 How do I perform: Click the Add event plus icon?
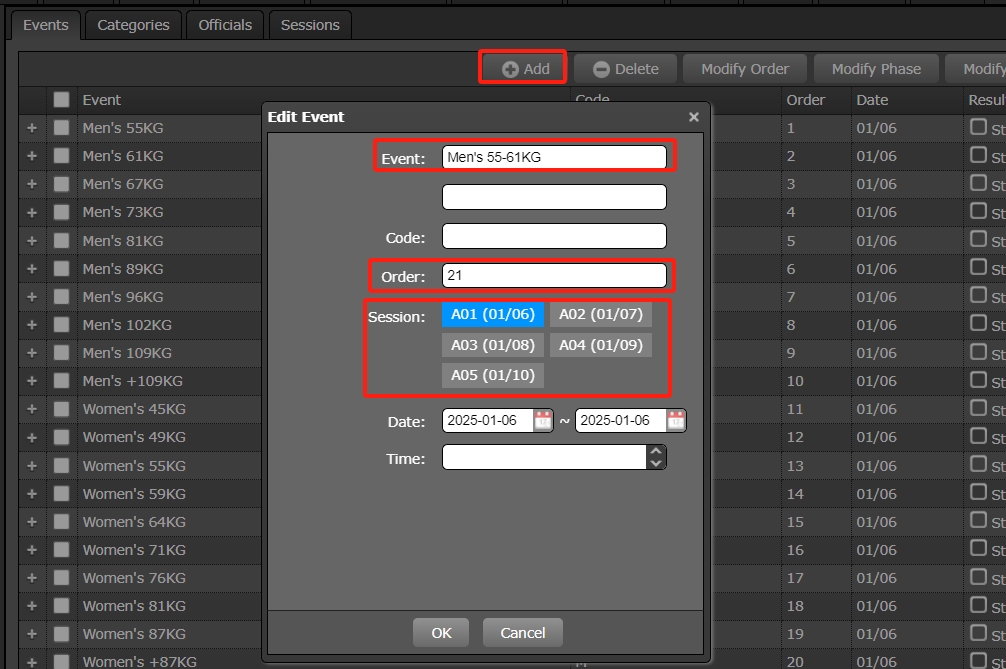pyautogui.click(x=510, y=69)
